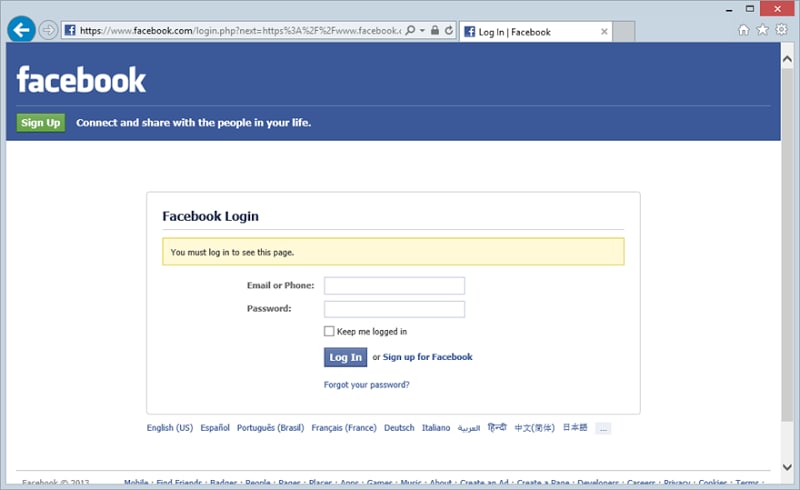This screenshot has height=490, width=800.
Task: Select the Arabic language link
Action: pyautogui.click(x=468, y=428)
